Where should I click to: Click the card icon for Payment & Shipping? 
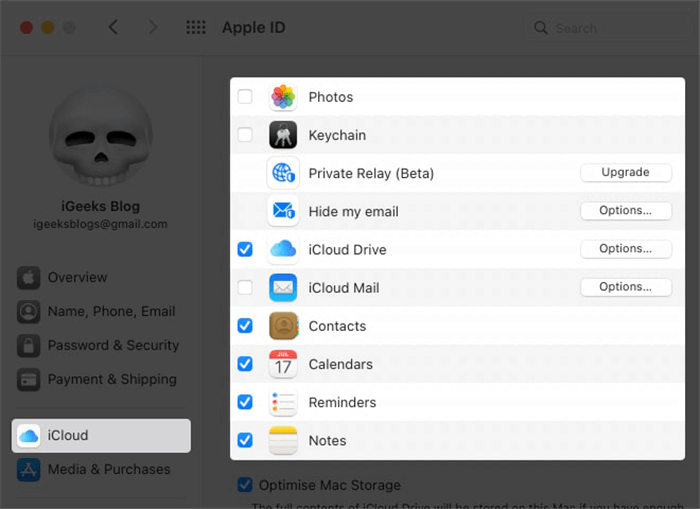(x=29, y=380)
